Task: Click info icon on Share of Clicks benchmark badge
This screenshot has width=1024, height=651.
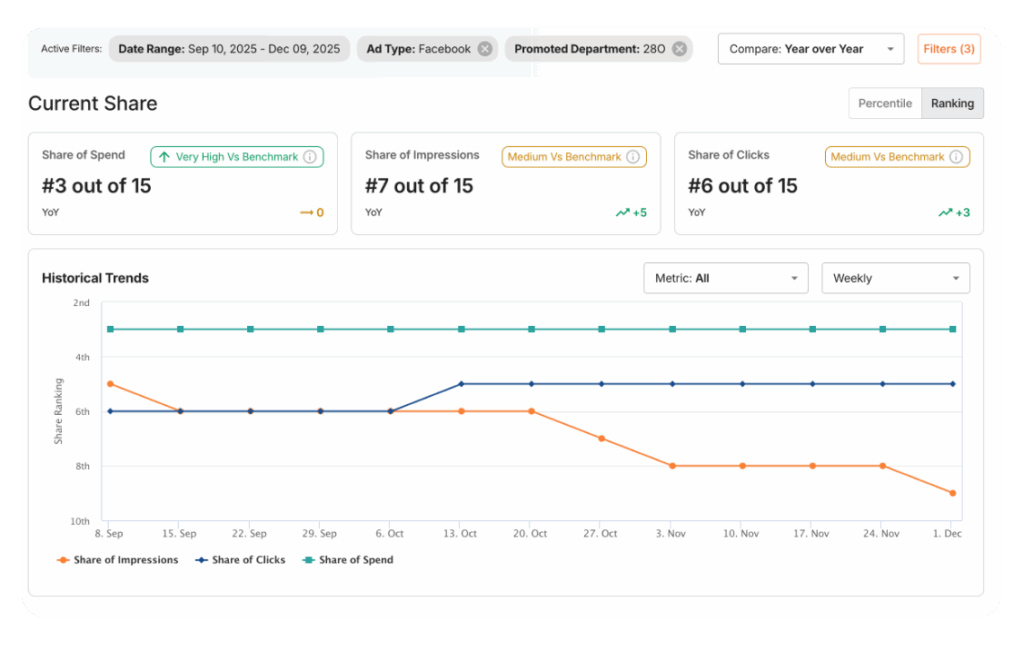Action: [x=956, y=156]
